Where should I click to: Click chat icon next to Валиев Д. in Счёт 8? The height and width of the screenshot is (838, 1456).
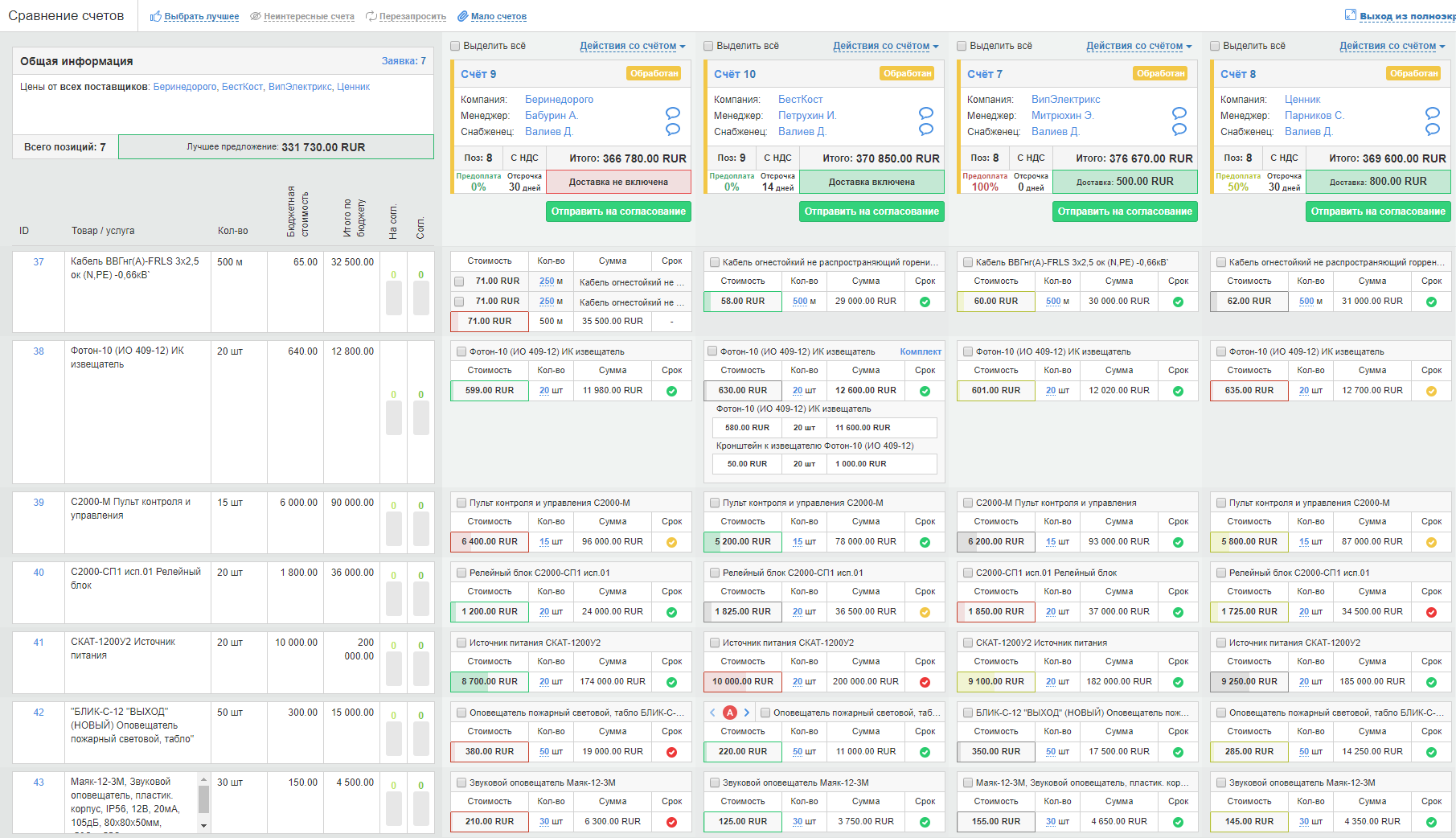(1433, 129)
